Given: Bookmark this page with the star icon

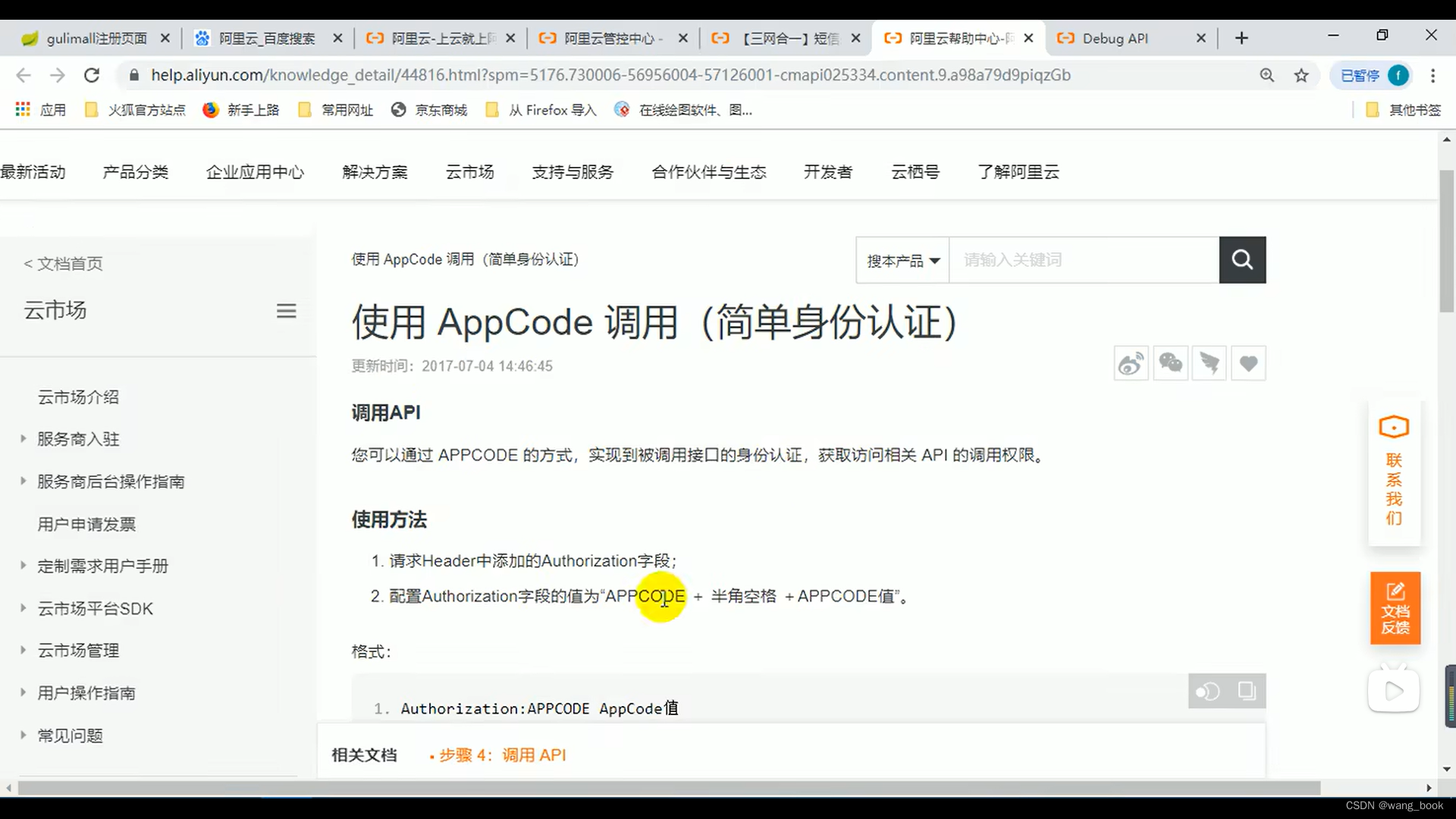Looking at the screenshot, I should pos(1301,75).
